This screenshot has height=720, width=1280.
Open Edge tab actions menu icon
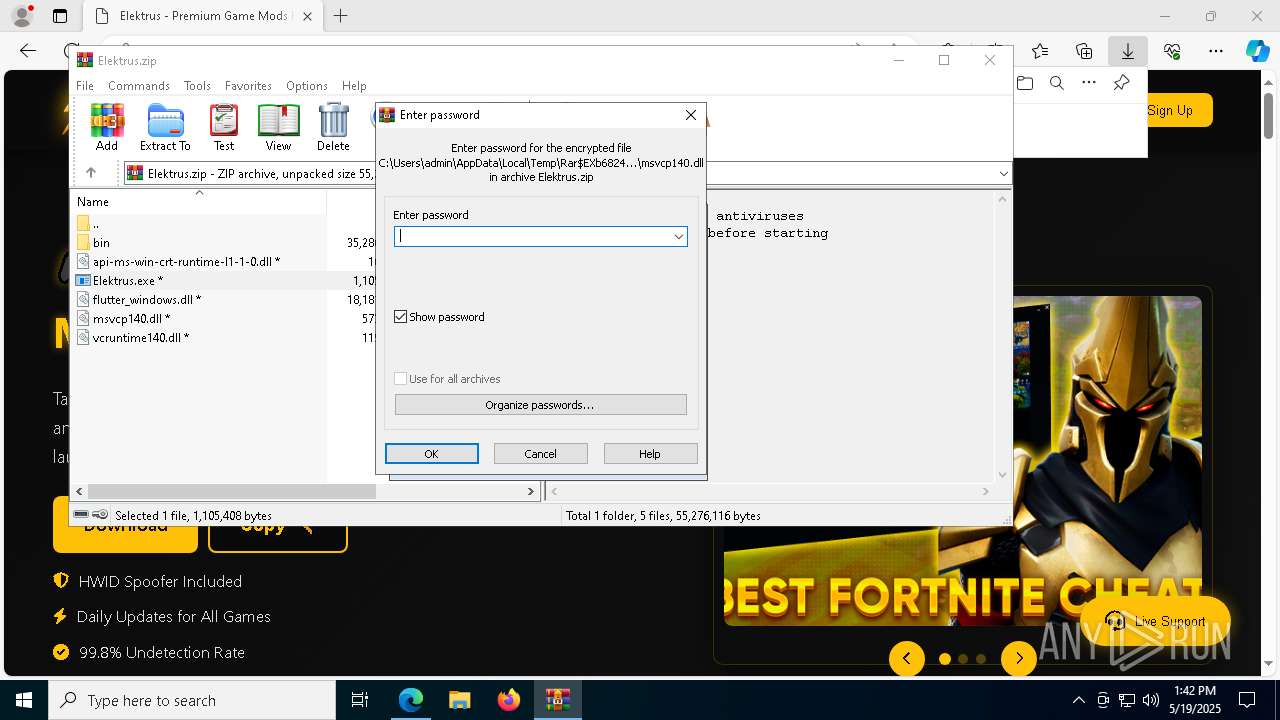click(x=60, y=16)
